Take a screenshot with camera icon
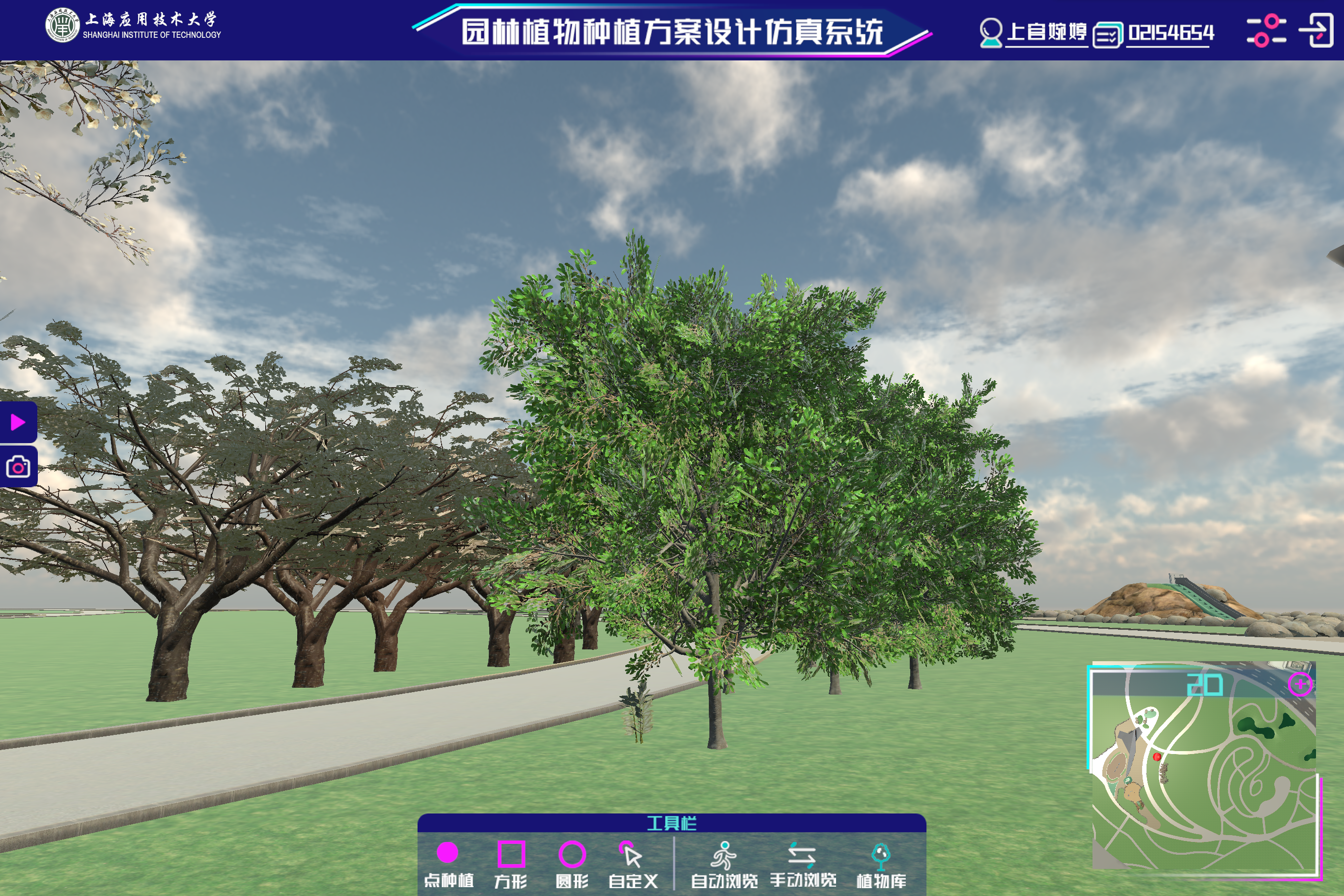The image size is (1344, 896). pos(18,467)
